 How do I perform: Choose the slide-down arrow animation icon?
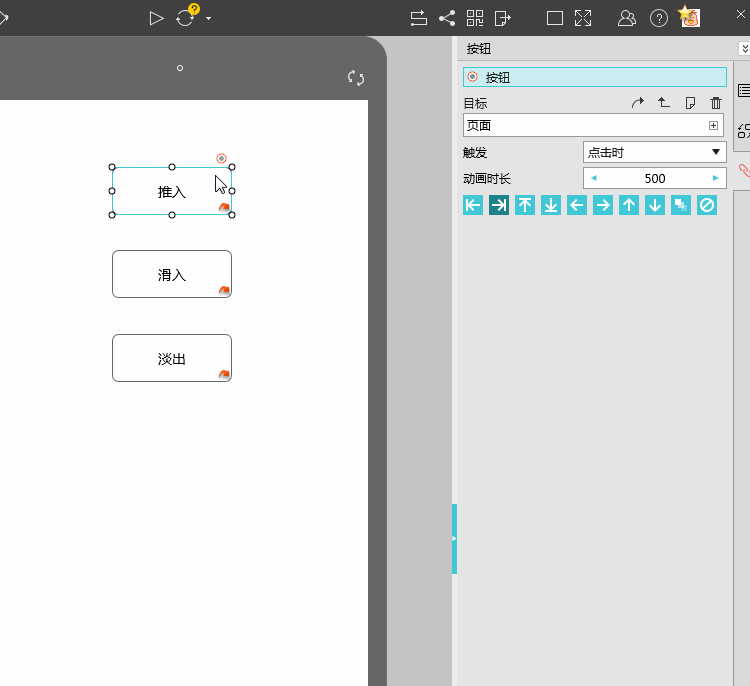click(655, 205)
